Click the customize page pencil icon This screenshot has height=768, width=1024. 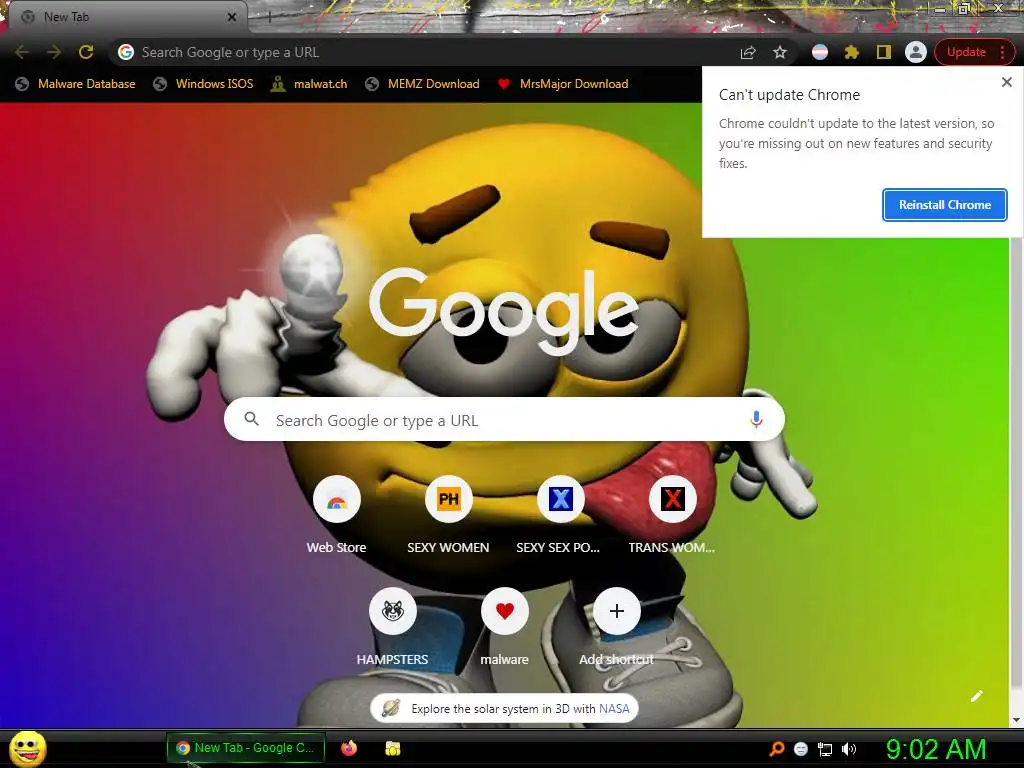[976, 696]
